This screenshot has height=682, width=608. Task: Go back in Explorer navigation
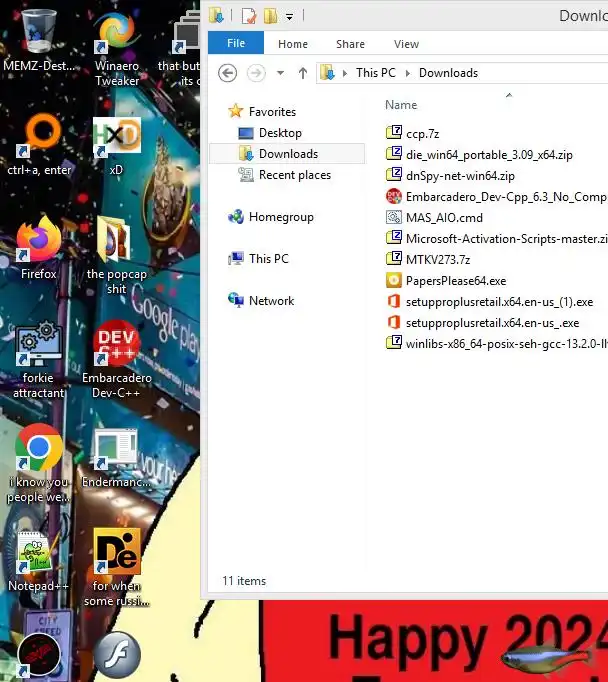pos(227,73)
